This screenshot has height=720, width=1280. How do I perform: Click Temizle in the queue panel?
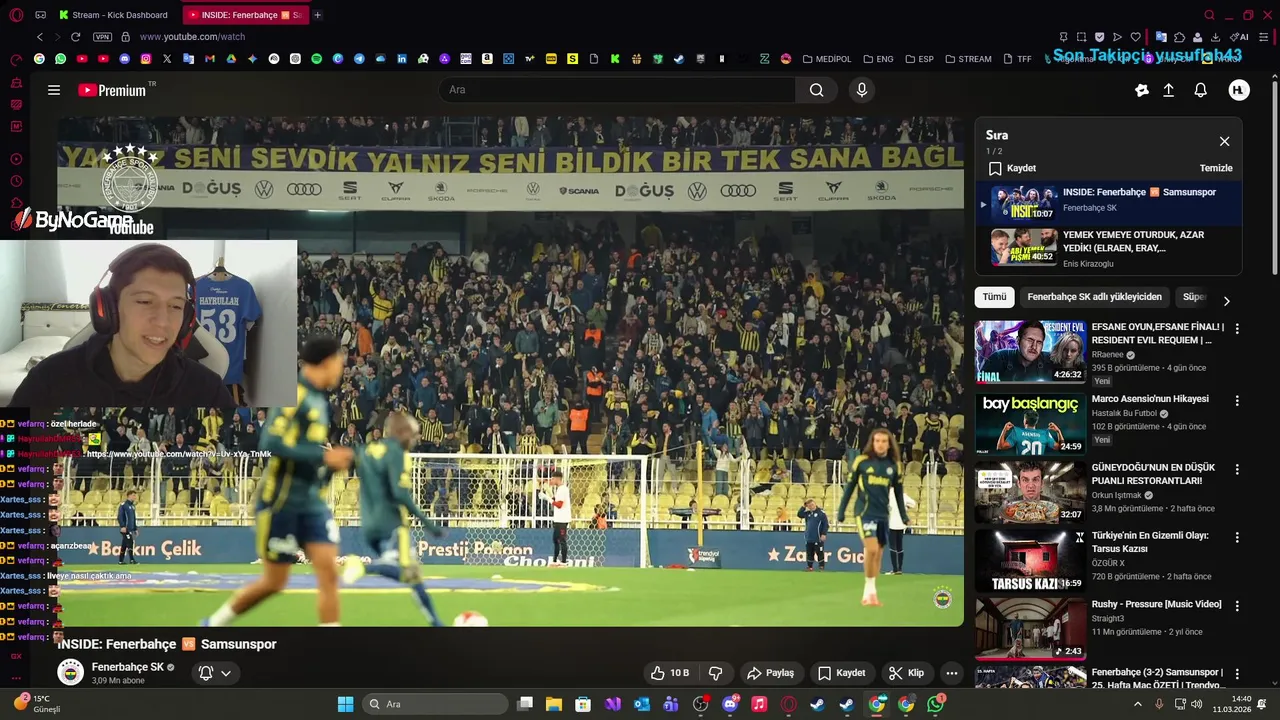1216,168
